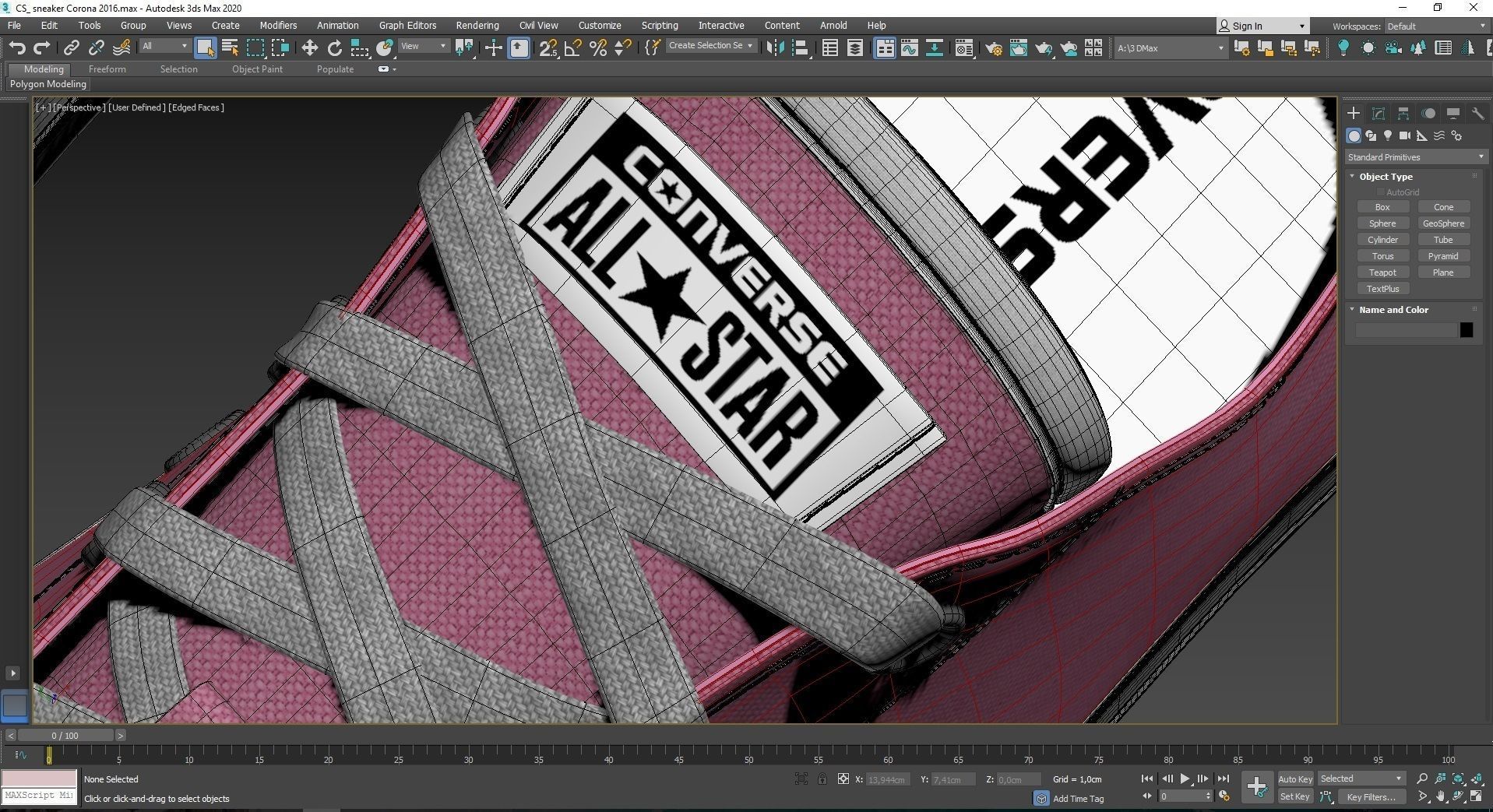Open the A:\3 DMax project path dropdown
This screenshot has width=1493, height=812.
tap(1170, 48)
